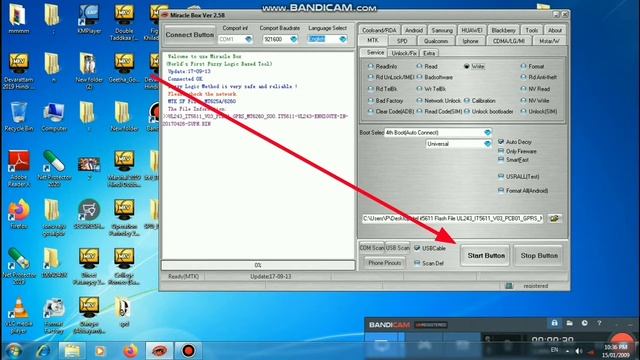The image size is (640, 360).
Task: Open the Bandicam output folder icon
Action: (569, 323)
